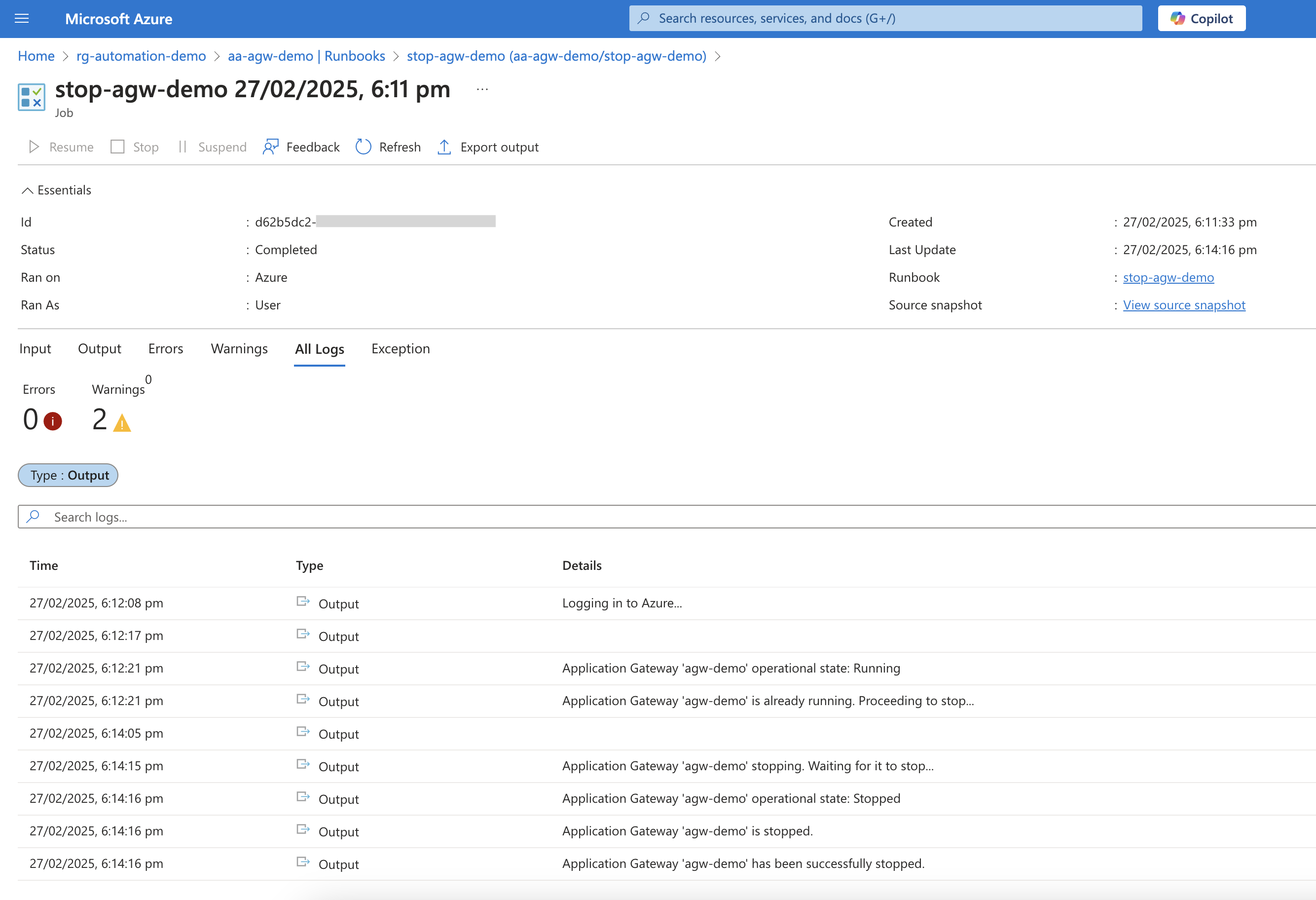This screenshot has height=900, width=1316.
Task: Select 'operational state: Running' log detail
Action: click(x=731, y=669)
